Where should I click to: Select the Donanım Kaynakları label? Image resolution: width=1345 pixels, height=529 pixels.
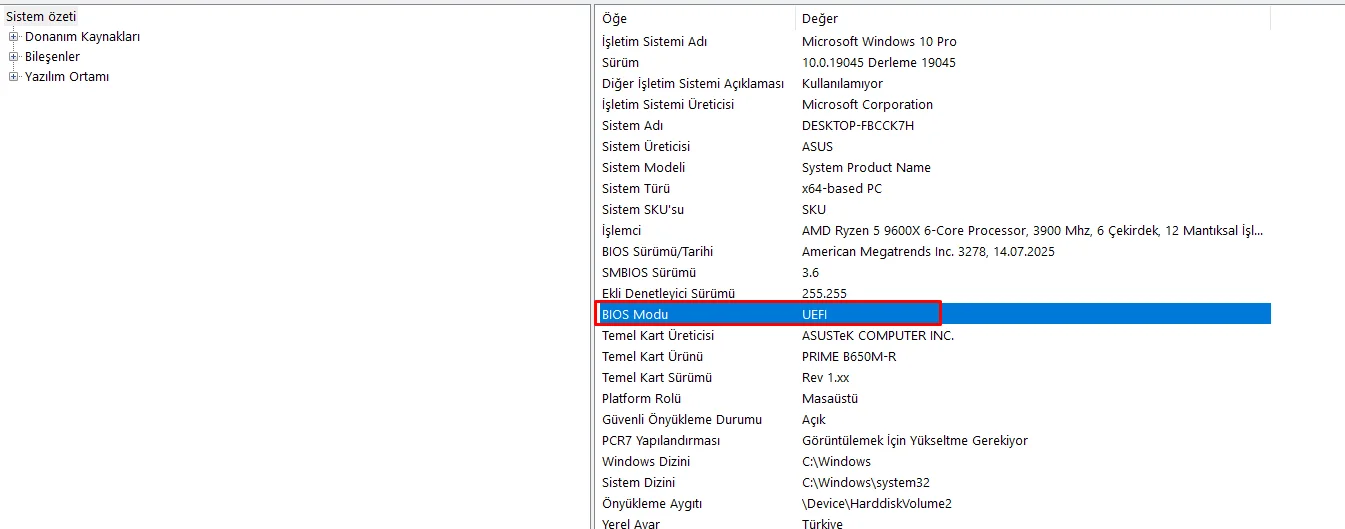(82, 37)
